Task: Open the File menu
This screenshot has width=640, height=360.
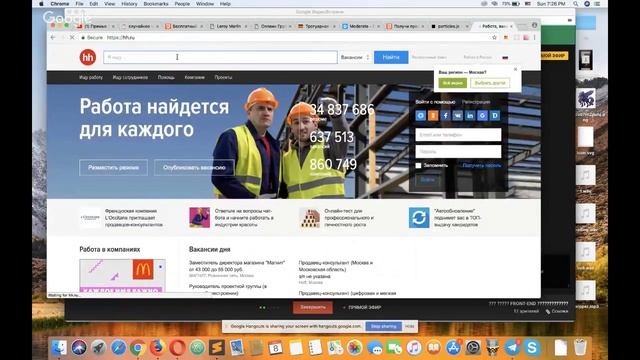Action: (x=79, y=4)
